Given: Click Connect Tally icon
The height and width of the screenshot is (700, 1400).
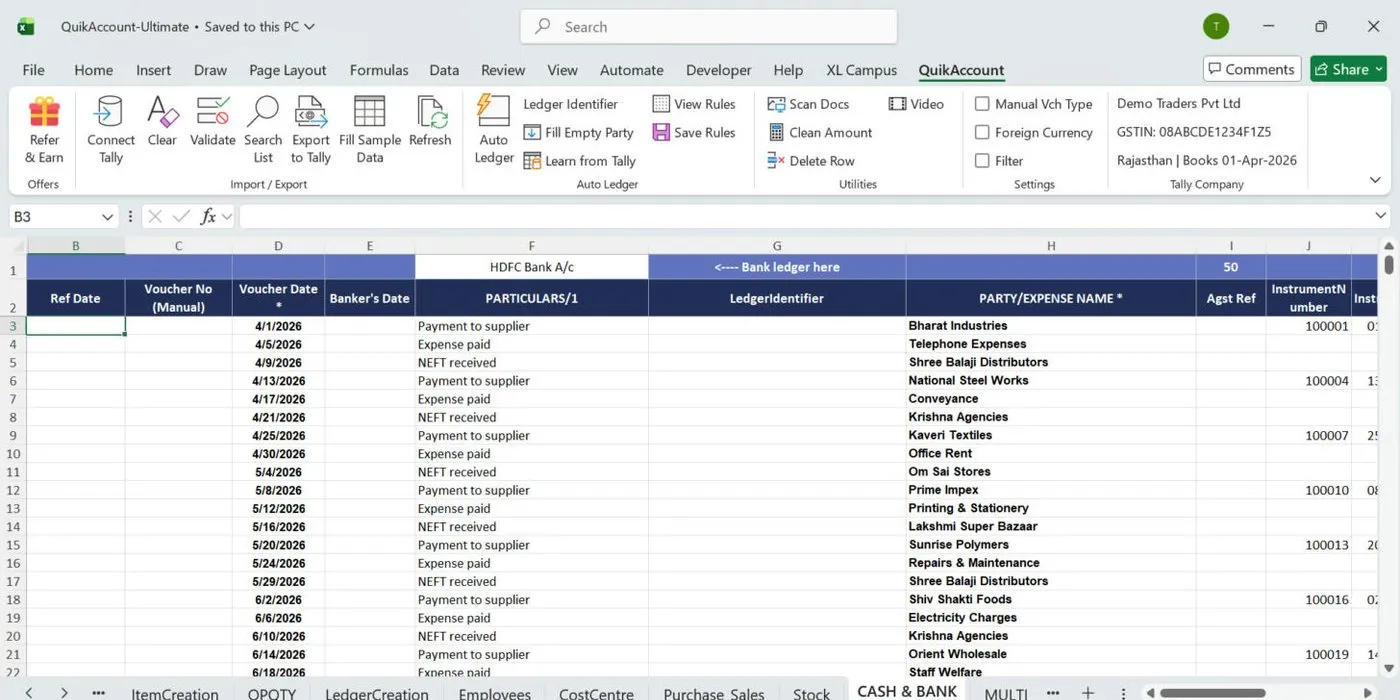Looking at the screenshot, I should 110,130.
